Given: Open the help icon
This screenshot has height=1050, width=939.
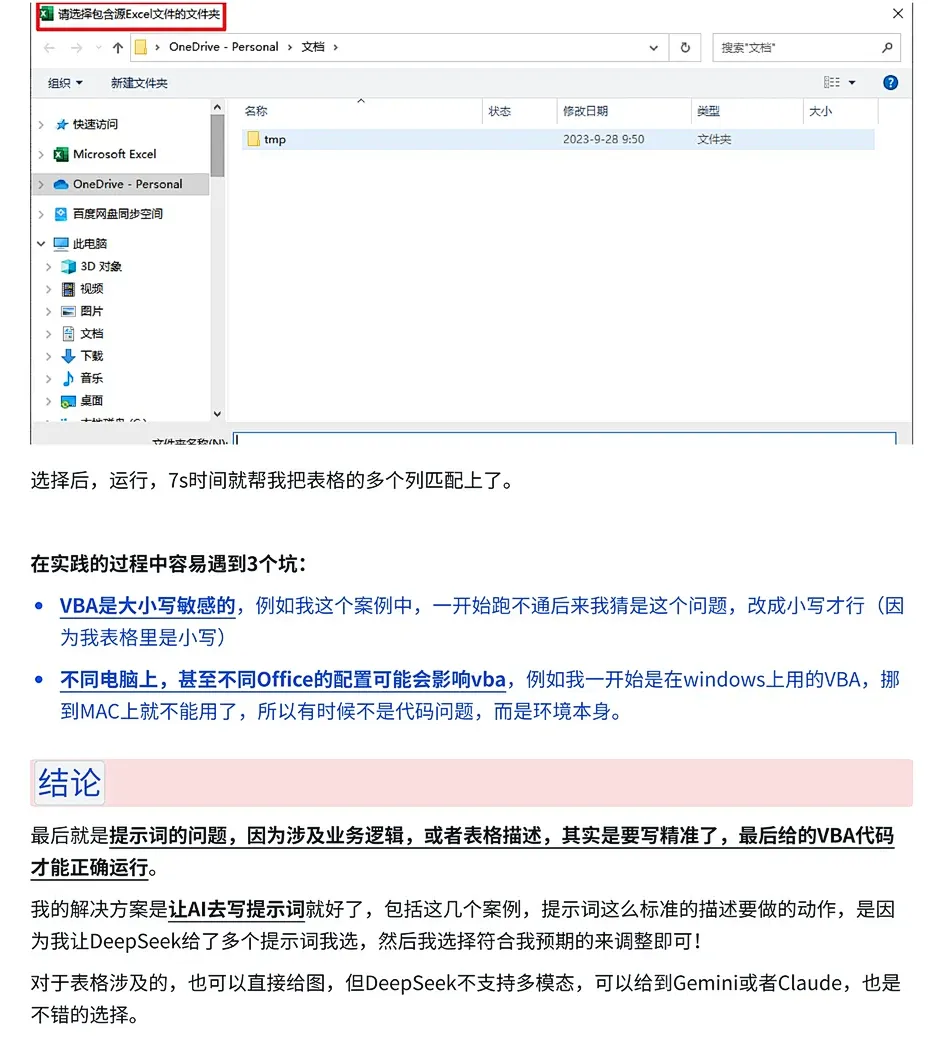Looking at the screenshot, I should click(x=890, y=82).
